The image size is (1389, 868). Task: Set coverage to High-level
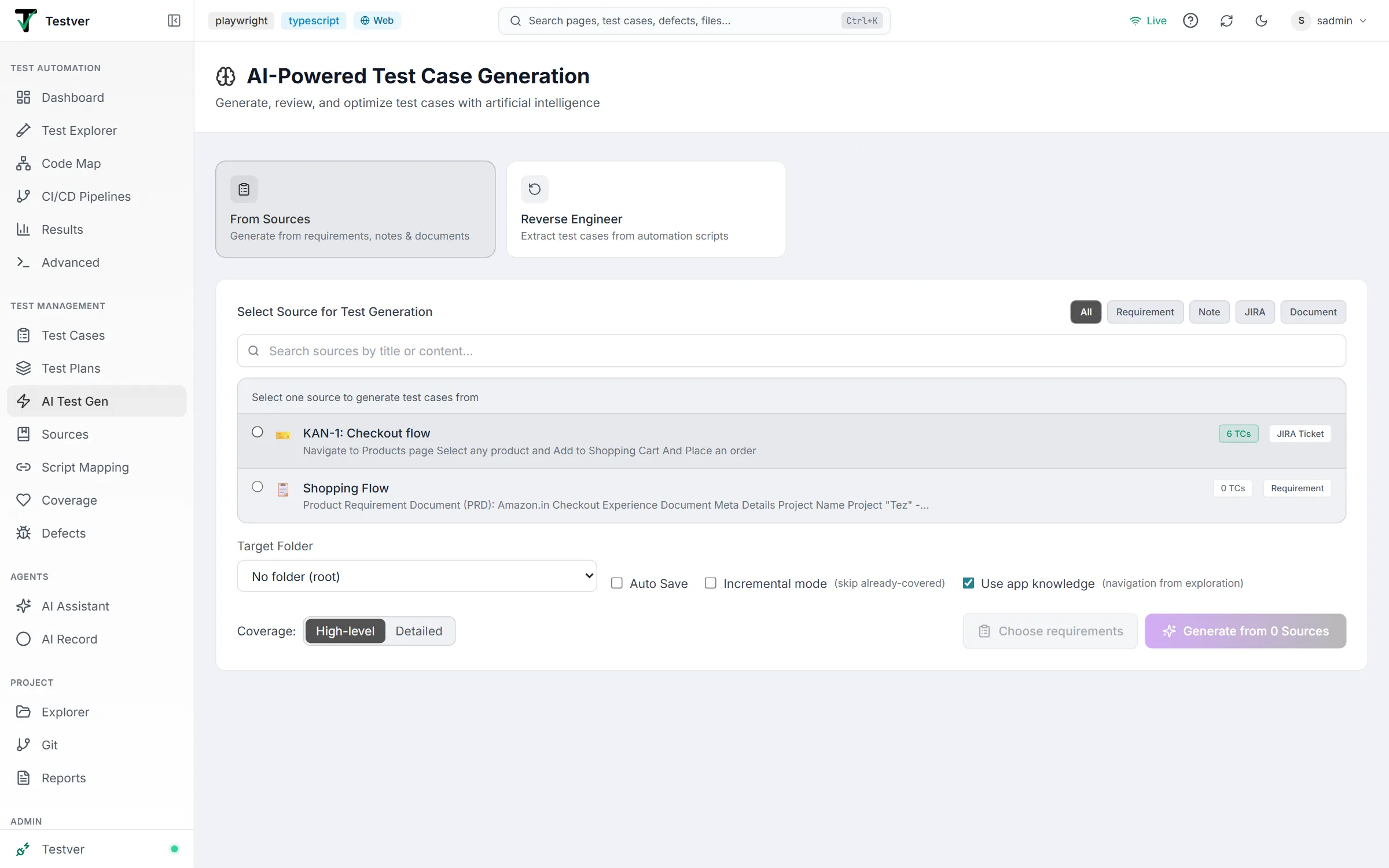[x=345, y=631]
